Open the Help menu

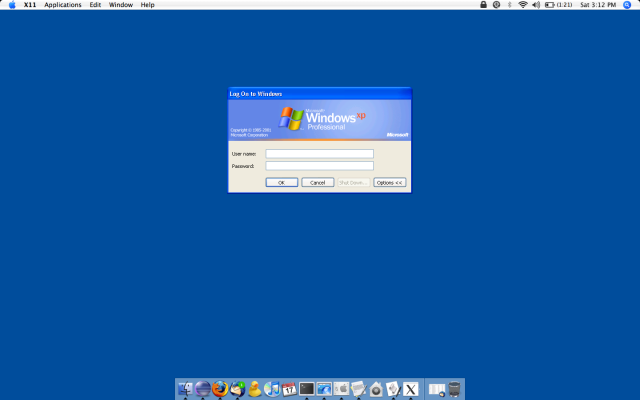(147, 5)
